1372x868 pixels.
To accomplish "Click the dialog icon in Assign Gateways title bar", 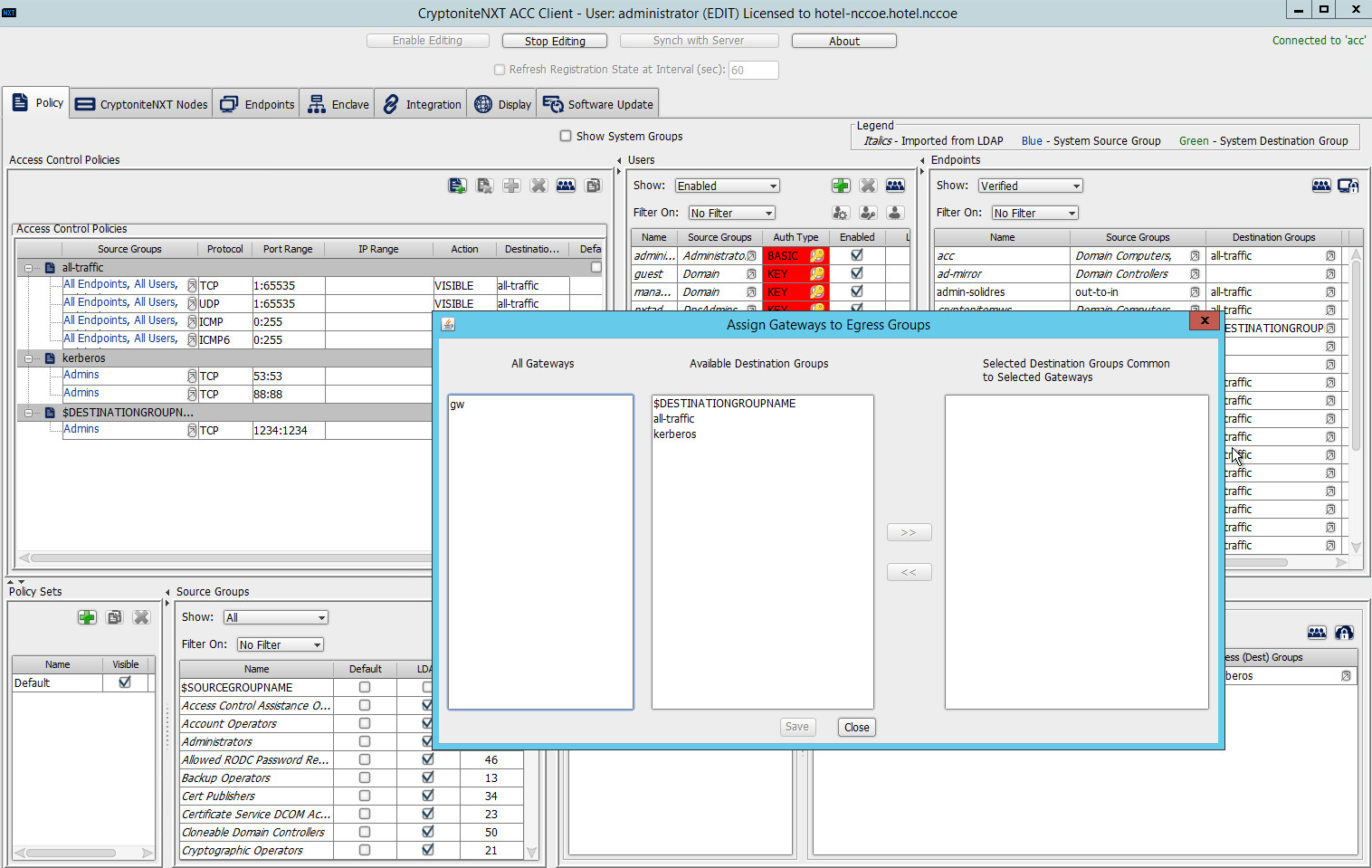I will (448, 324).
